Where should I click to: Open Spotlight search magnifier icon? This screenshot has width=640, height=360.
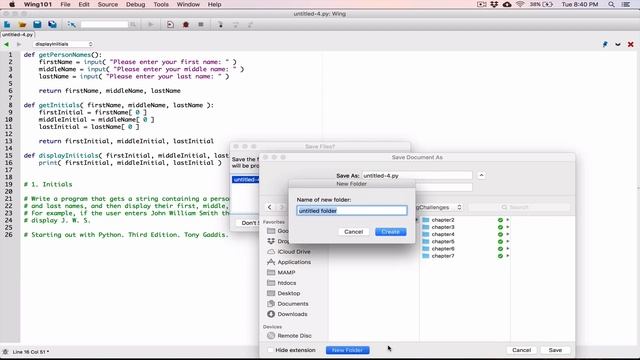pyautogui.click(x=611, y=4)
